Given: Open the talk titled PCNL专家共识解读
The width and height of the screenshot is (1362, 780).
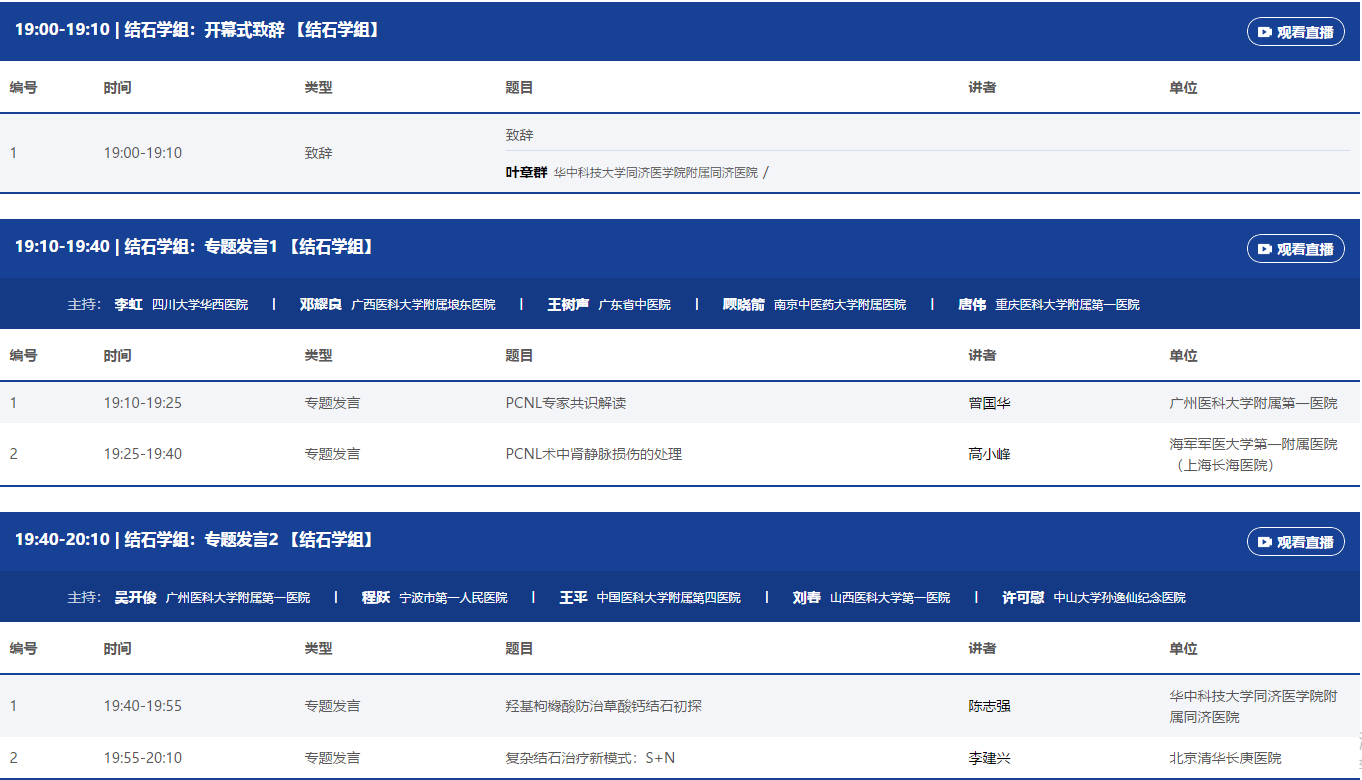Looking at the screenshot, I should [566, 403].
